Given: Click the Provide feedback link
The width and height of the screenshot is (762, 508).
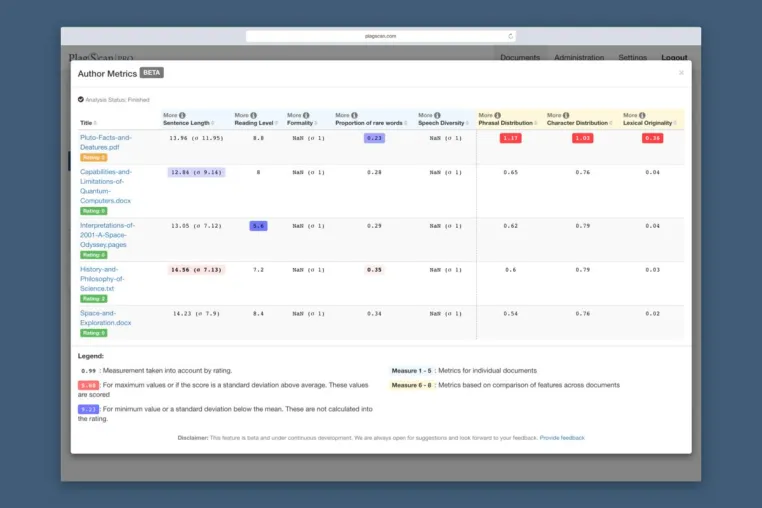Looking at the screenshot, I should (562, 438).
